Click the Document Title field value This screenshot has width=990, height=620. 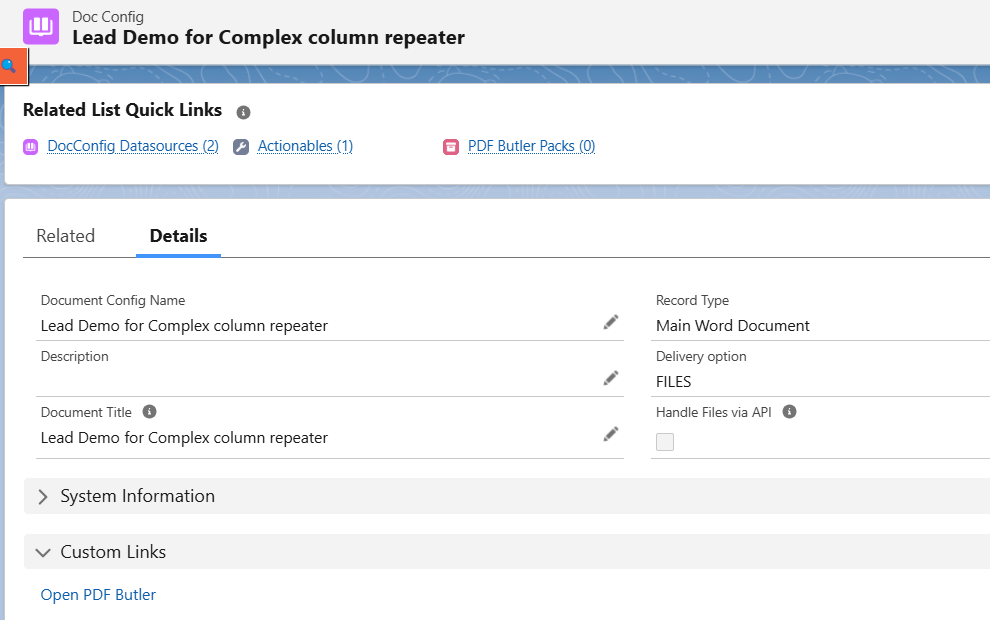point(184,438)
